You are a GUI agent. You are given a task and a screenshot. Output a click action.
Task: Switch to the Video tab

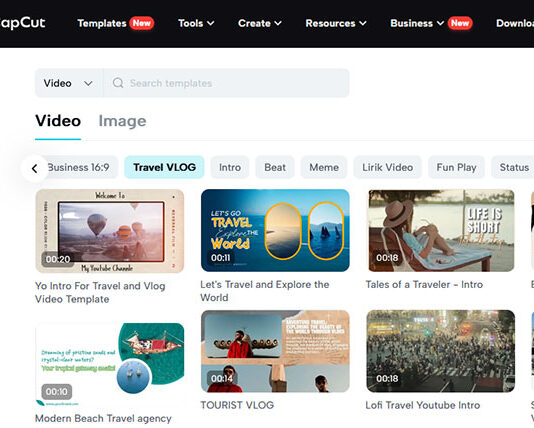coord(58,121)
